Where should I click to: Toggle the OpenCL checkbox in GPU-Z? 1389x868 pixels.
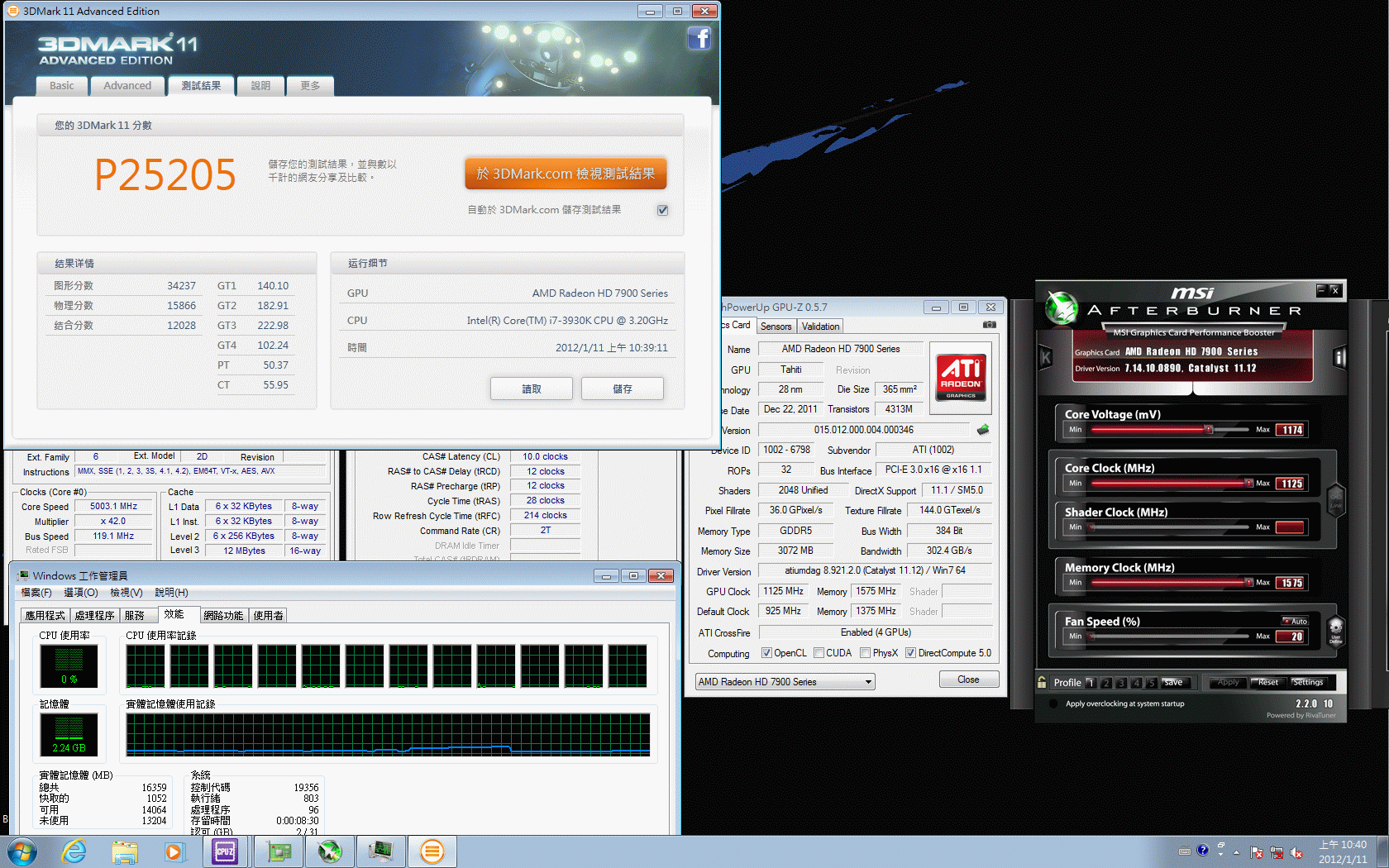[x=766, y=653]
